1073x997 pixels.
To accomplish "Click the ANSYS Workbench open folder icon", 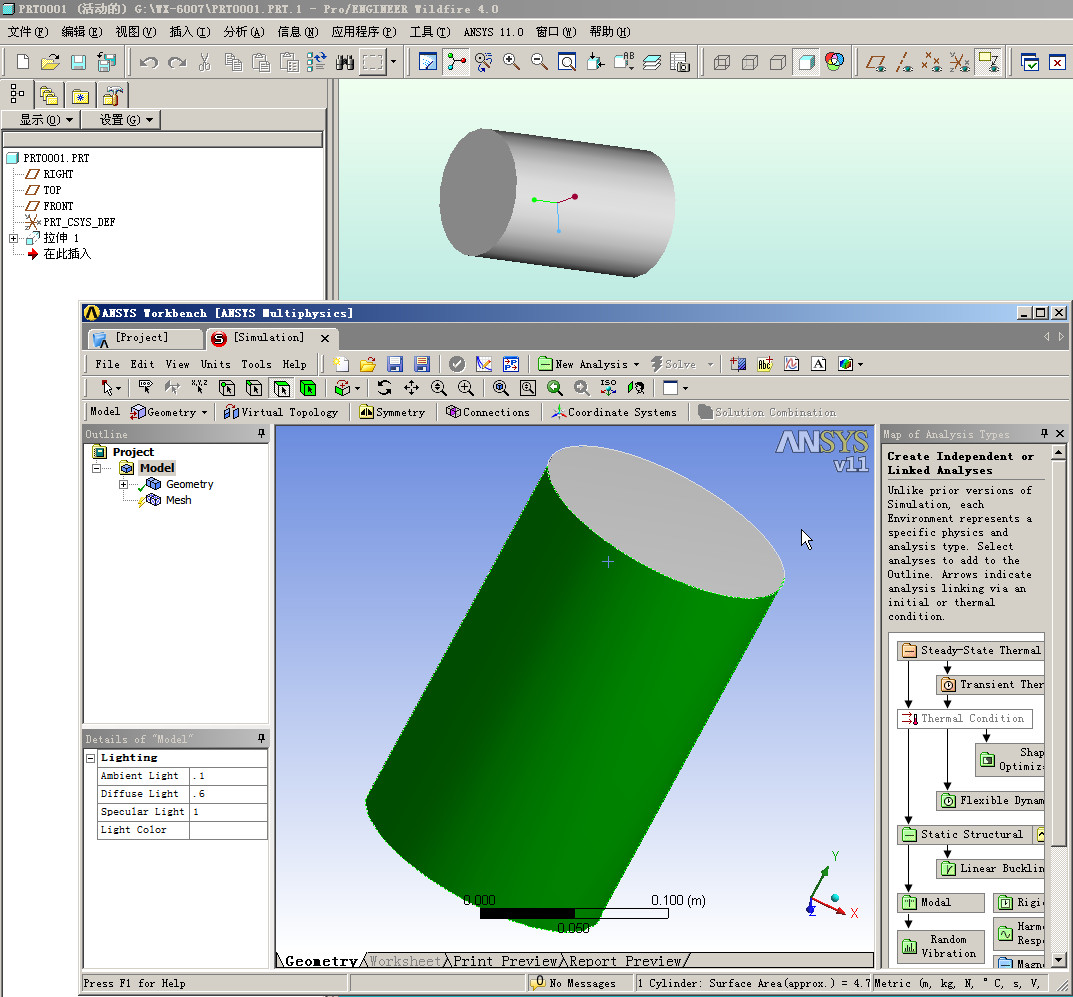I will (367, 364).
